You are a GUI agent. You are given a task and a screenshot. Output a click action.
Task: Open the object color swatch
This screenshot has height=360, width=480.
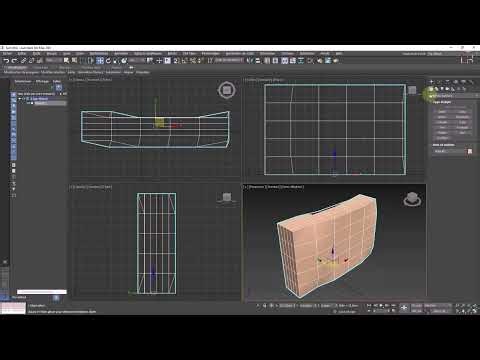pyautogui.click(x=470, y=151)
